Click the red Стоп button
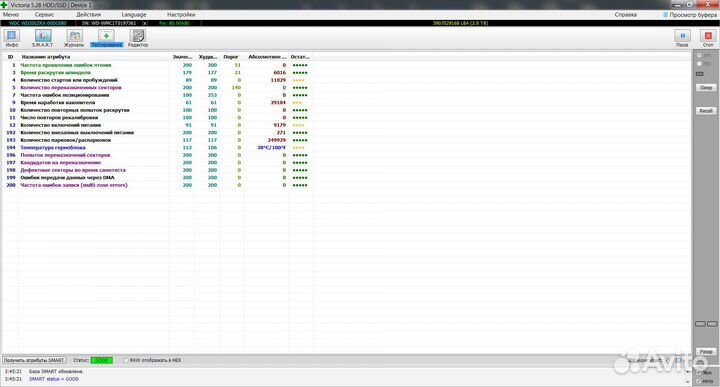Viewport: 720px width, 387px height. tap(708, 38)
